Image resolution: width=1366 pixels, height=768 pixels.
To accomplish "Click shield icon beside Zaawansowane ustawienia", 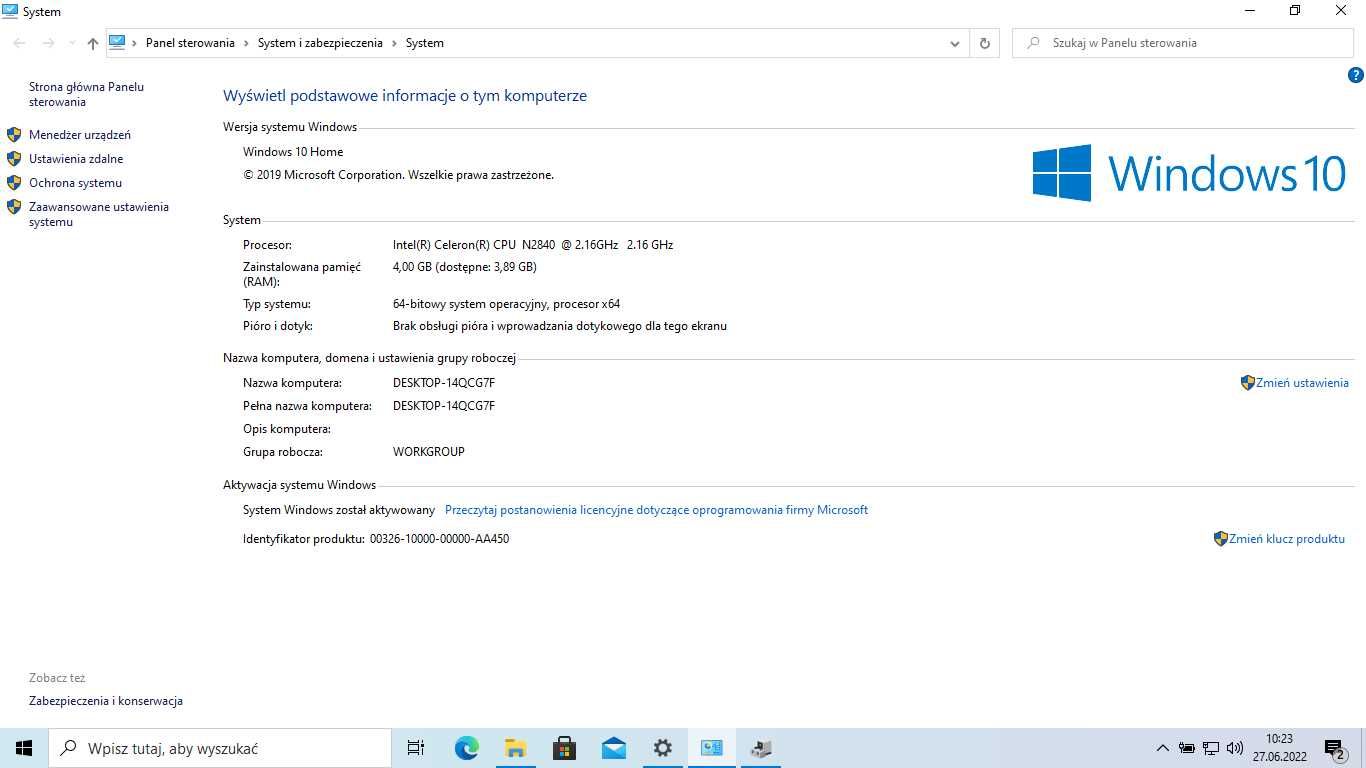I will (x=14, y=207).
